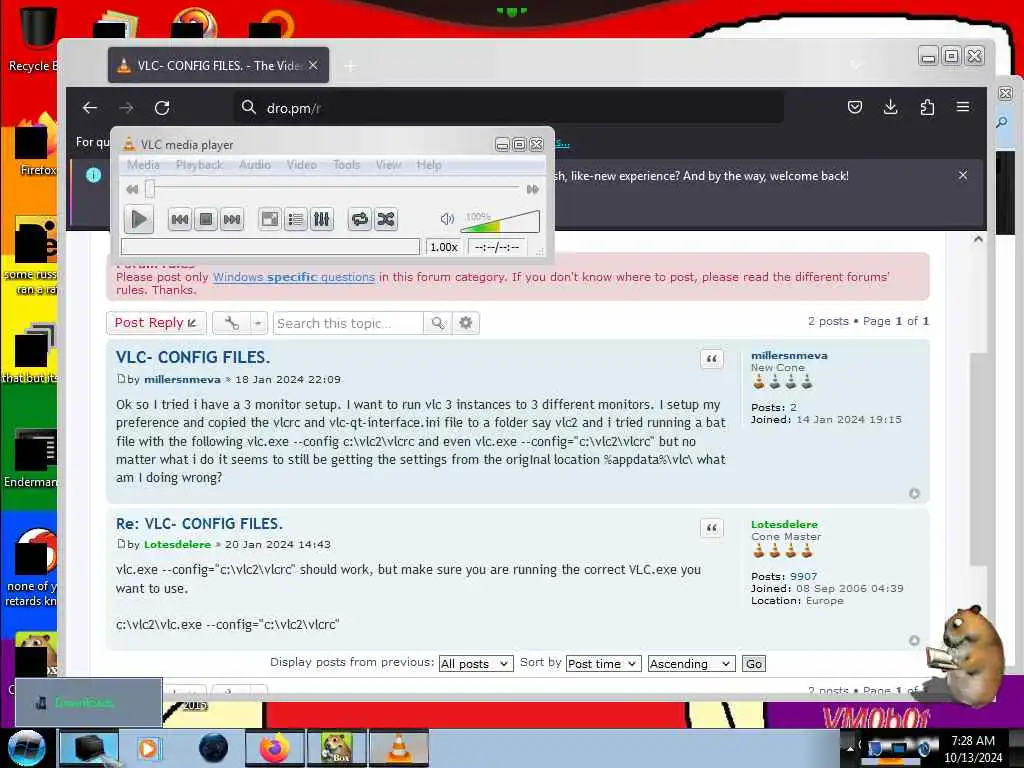Open Lotesdelere posts count 9907

803,577
